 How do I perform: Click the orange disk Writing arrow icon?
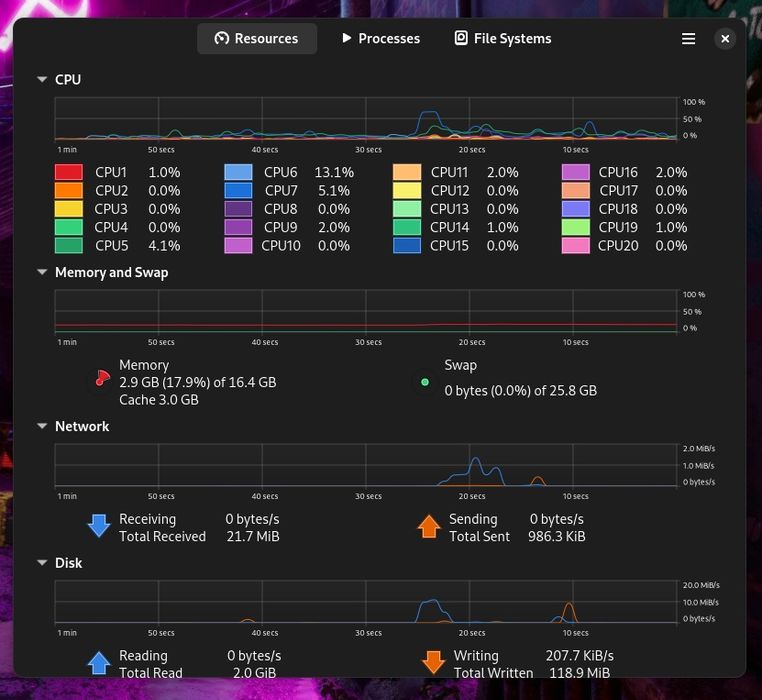tap(433, 663)
